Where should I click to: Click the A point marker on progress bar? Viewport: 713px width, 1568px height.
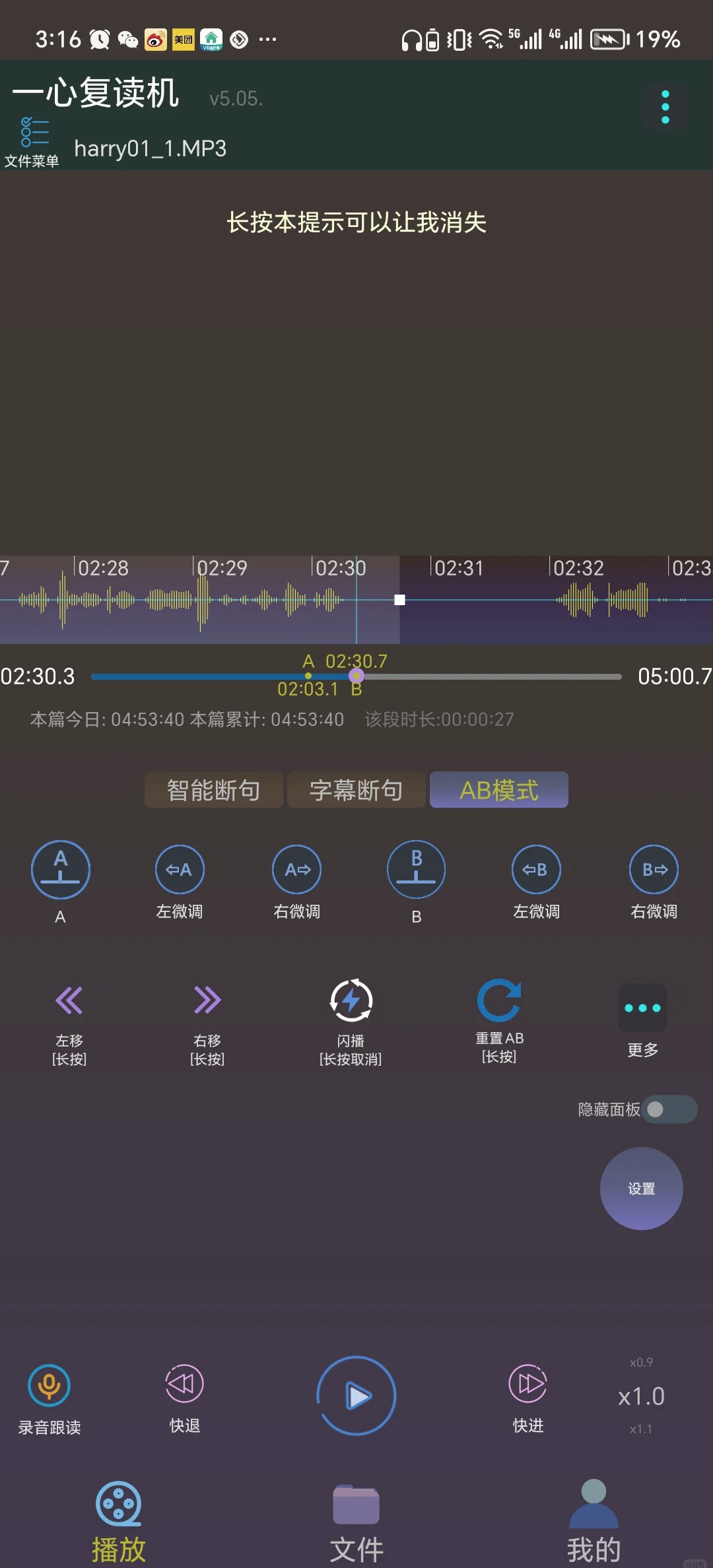308,676
